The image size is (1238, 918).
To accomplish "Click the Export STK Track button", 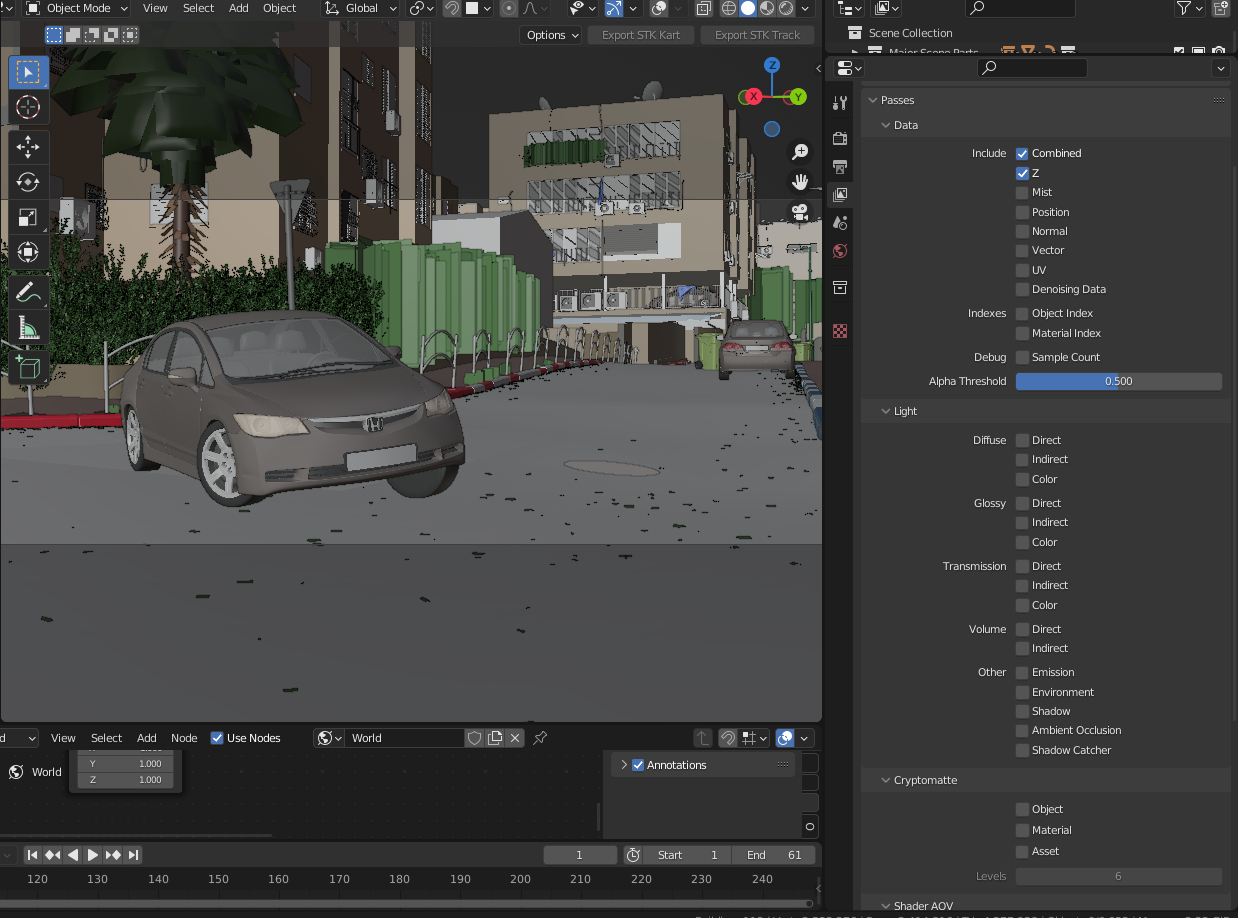I will pos(757,35).
